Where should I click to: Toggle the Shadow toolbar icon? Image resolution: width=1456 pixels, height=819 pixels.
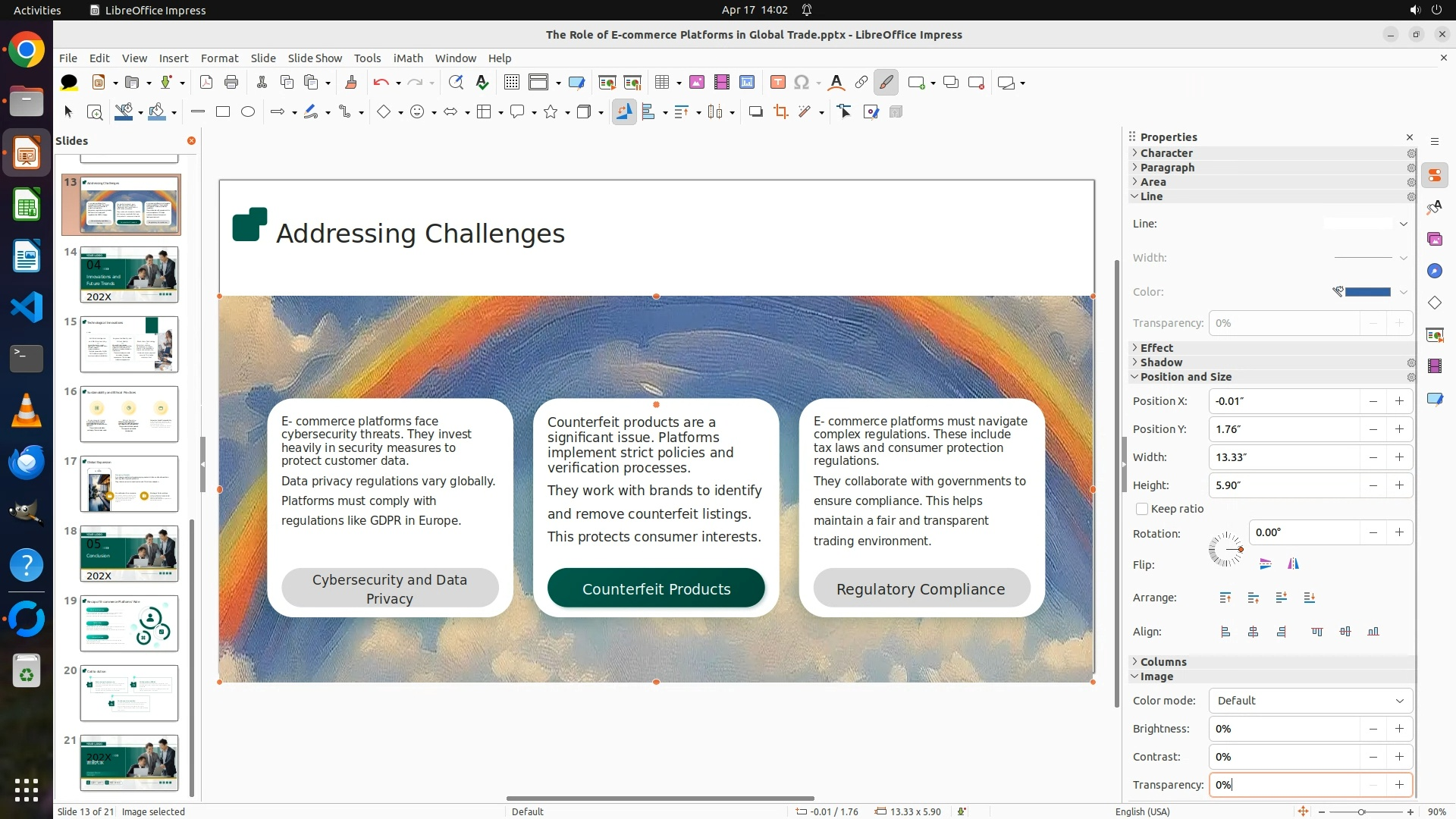click(x=755, y=112)
